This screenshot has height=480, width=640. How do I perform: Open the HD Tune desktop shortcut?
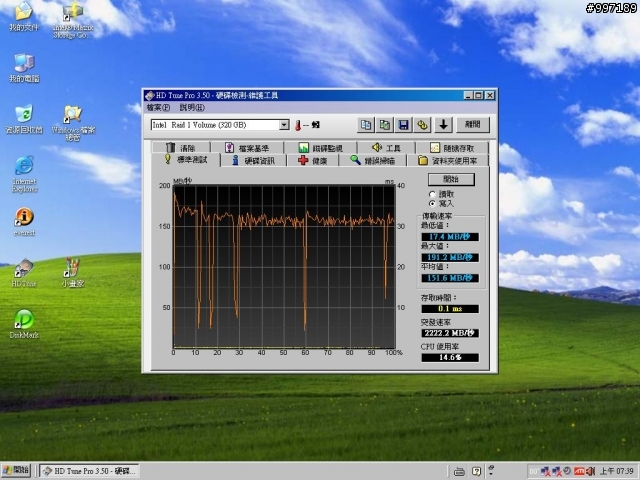click(24, 273)
